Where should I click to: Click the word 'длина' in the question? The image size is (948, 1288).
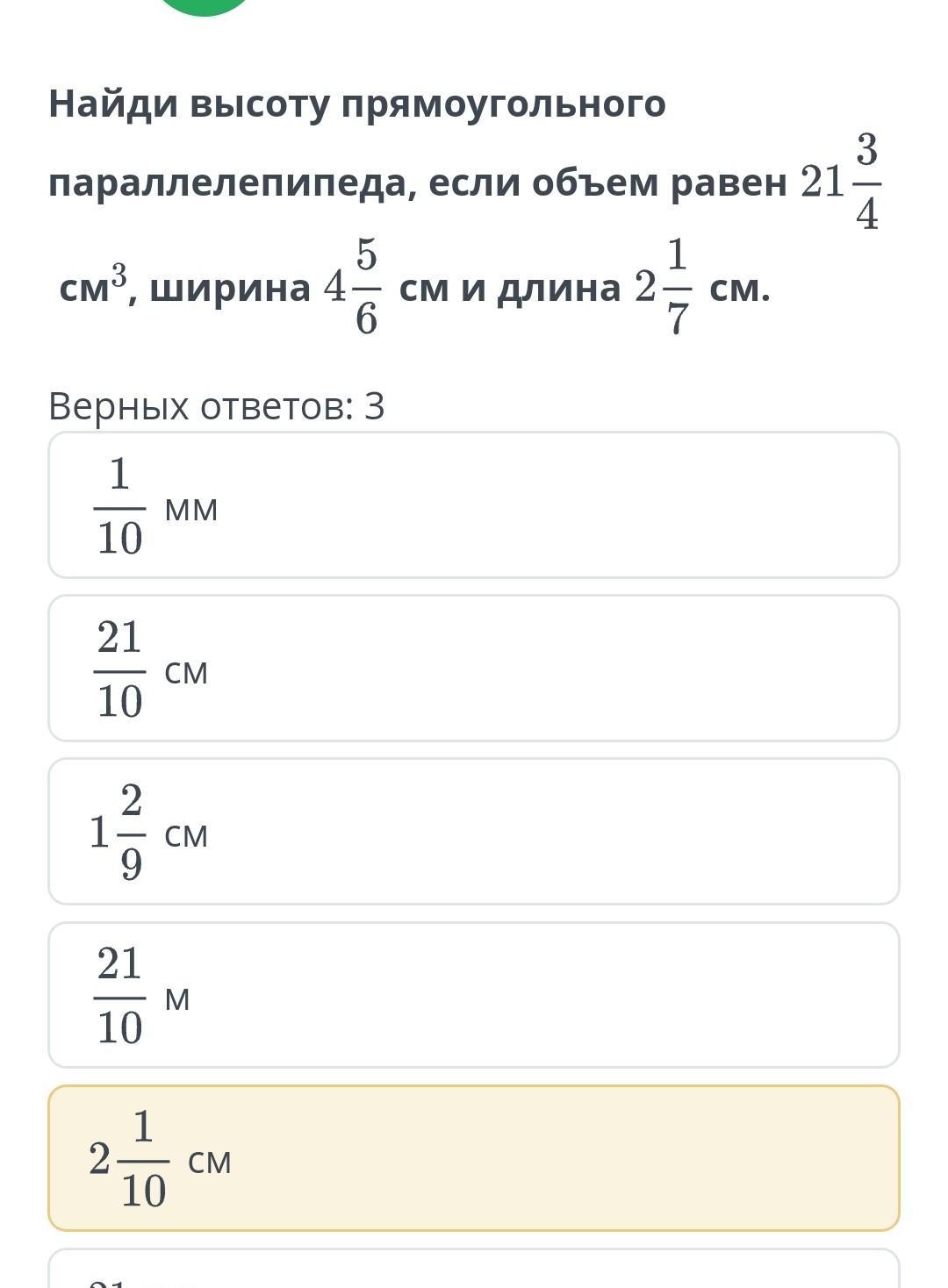(x=558, y=288)
